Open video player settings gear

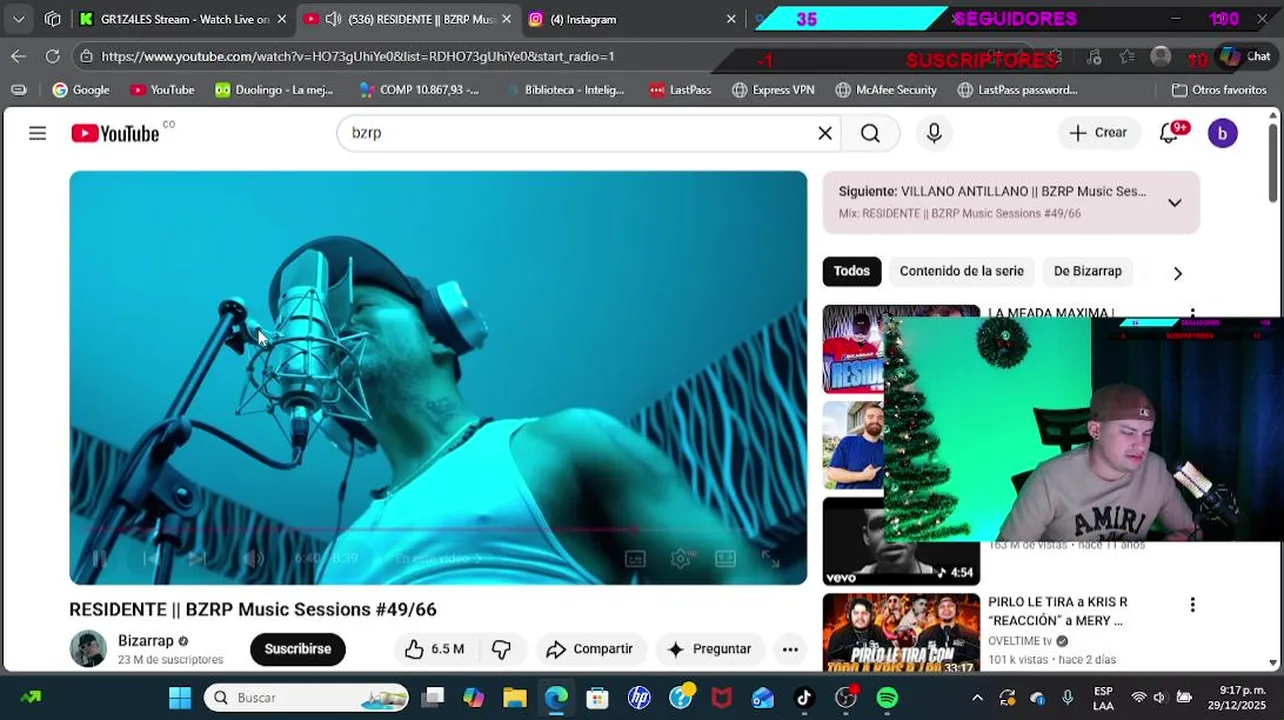[x=681, y=559]
